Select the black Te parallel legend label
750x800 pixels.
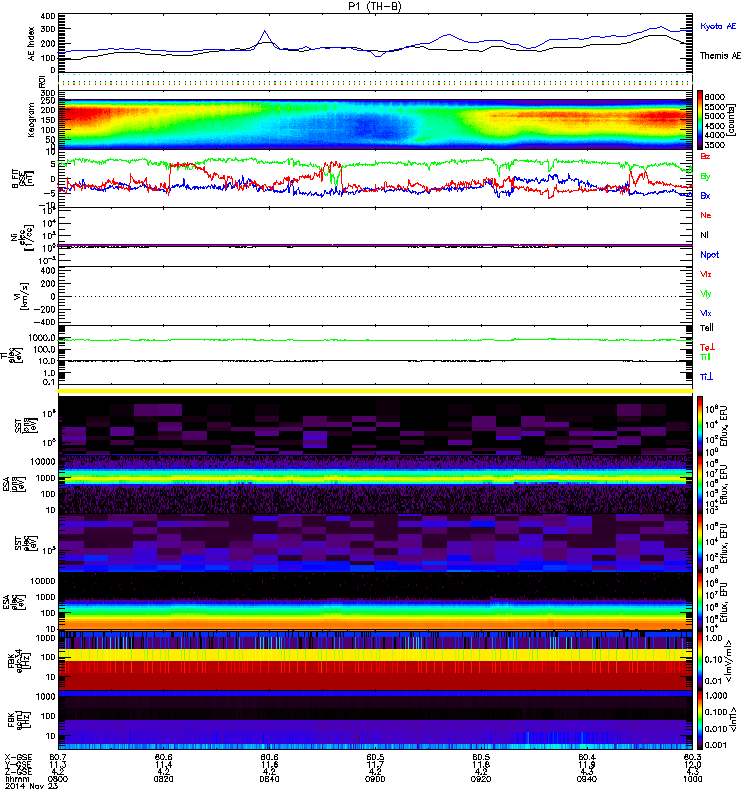coord(707,328)
